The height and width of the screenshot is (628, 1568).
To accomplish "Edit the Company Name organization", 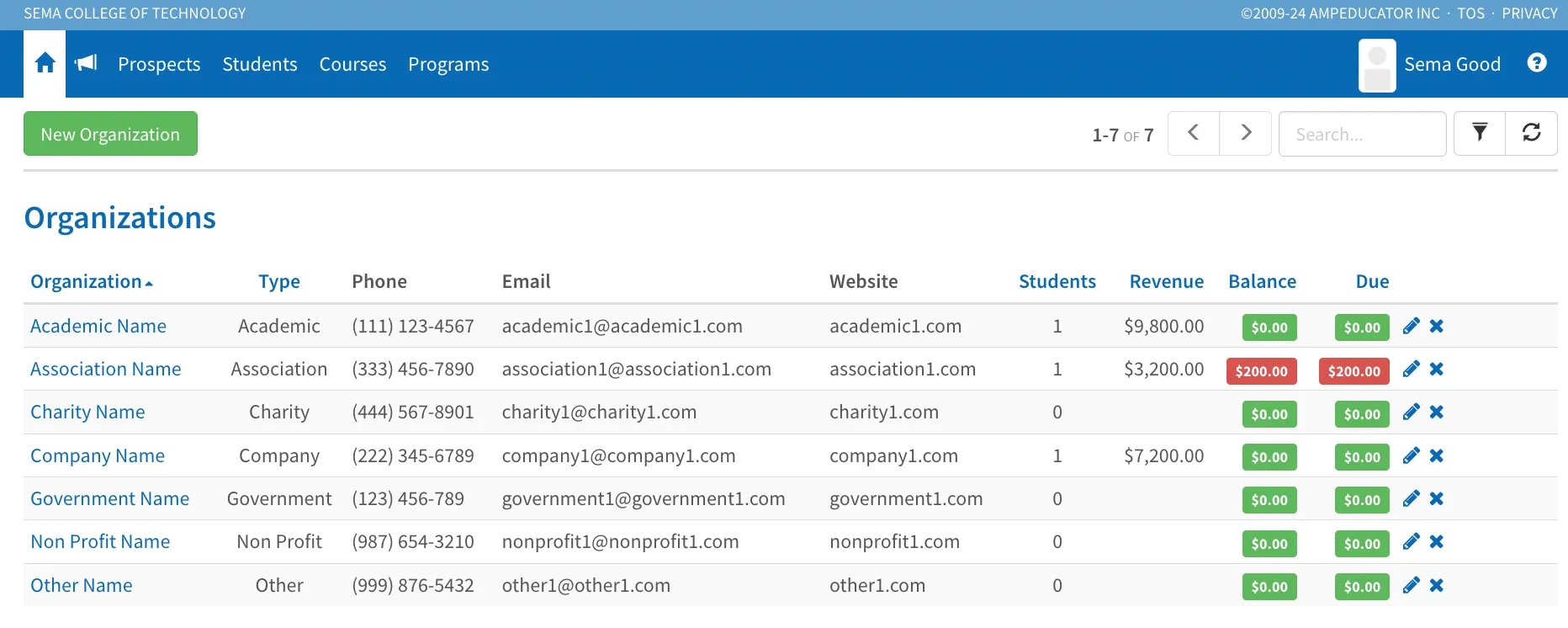I will [1411, 455].
